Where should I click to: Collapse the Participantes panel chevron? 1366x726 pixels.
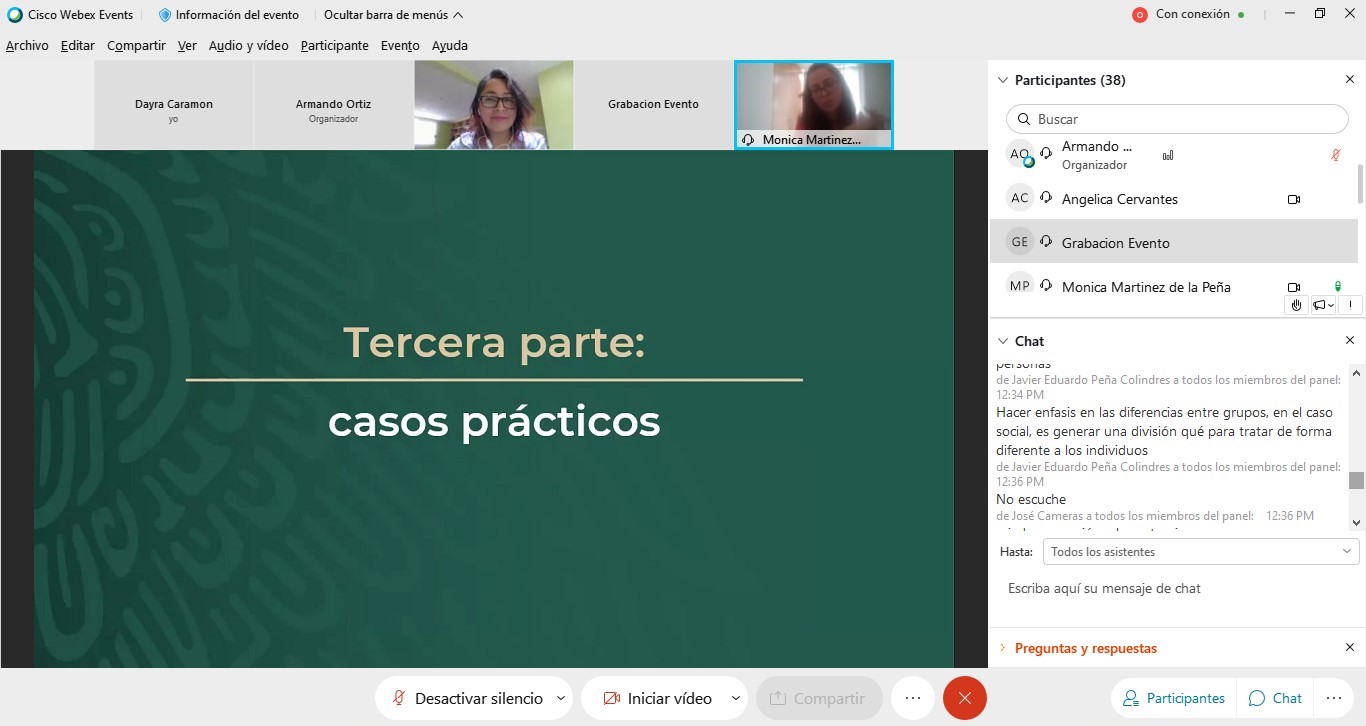point(1002,80)
